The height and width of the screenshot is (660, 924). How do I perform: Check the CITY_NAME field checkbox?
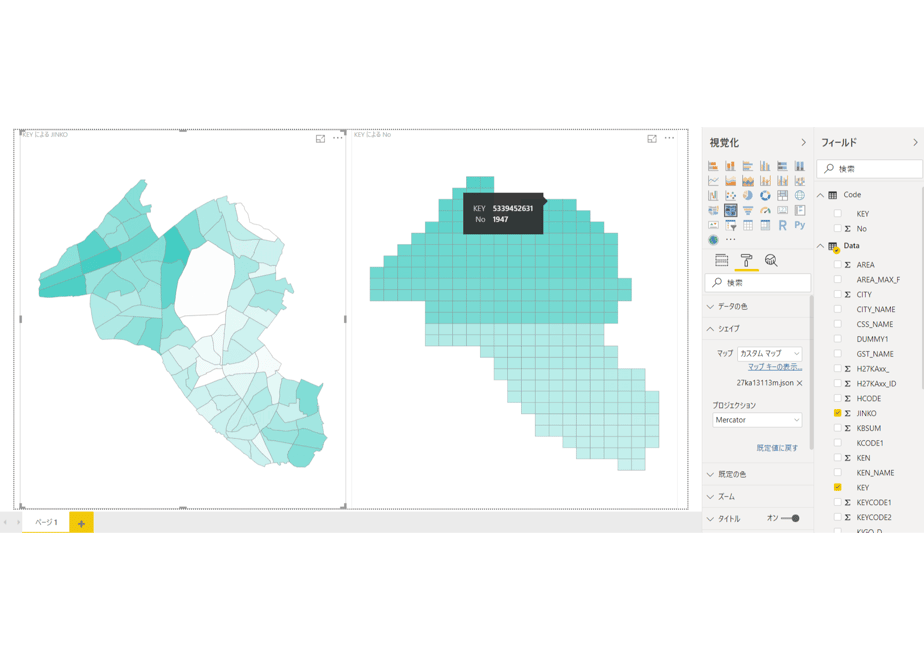coord(837,309)
